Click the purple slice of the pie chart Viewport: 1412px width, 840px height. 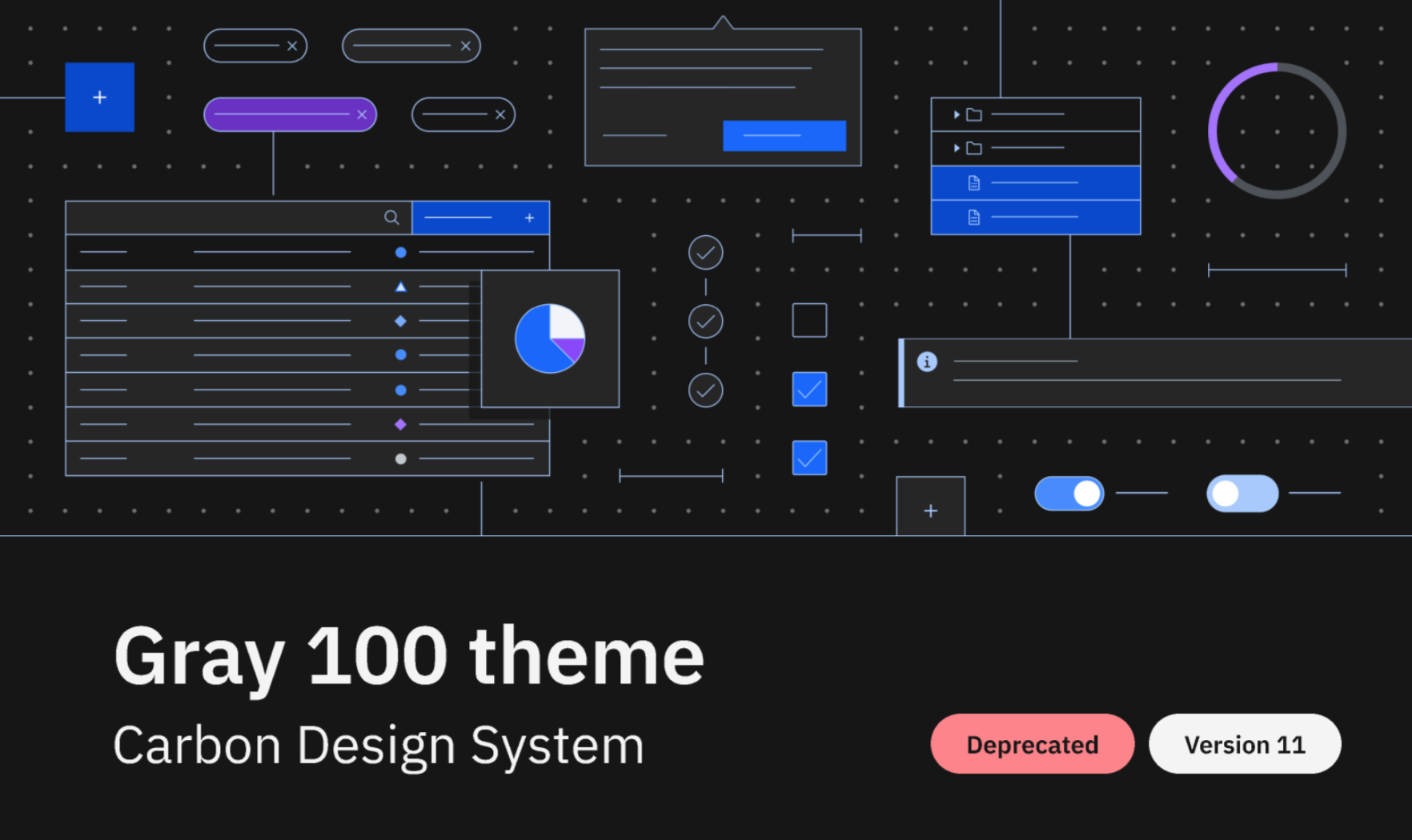click(x=572, y=349)
